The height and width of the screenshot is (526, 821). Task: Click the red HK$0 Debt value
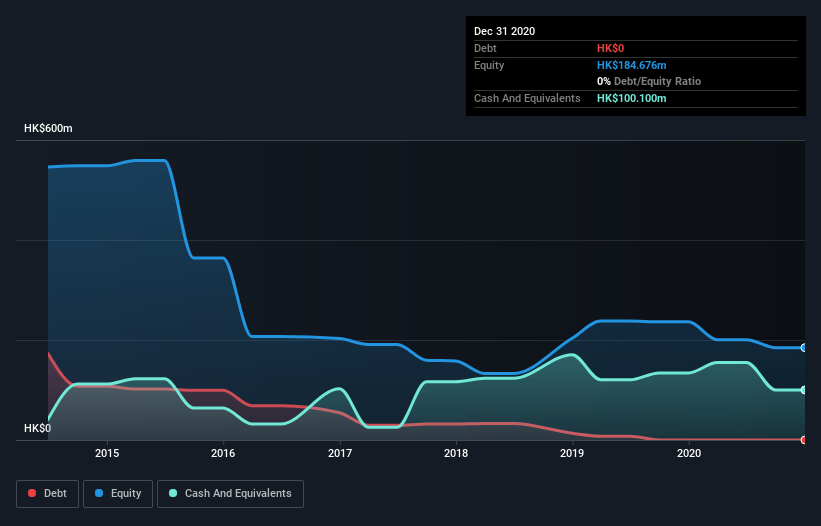pyautogui.click(x=611, y=48)
